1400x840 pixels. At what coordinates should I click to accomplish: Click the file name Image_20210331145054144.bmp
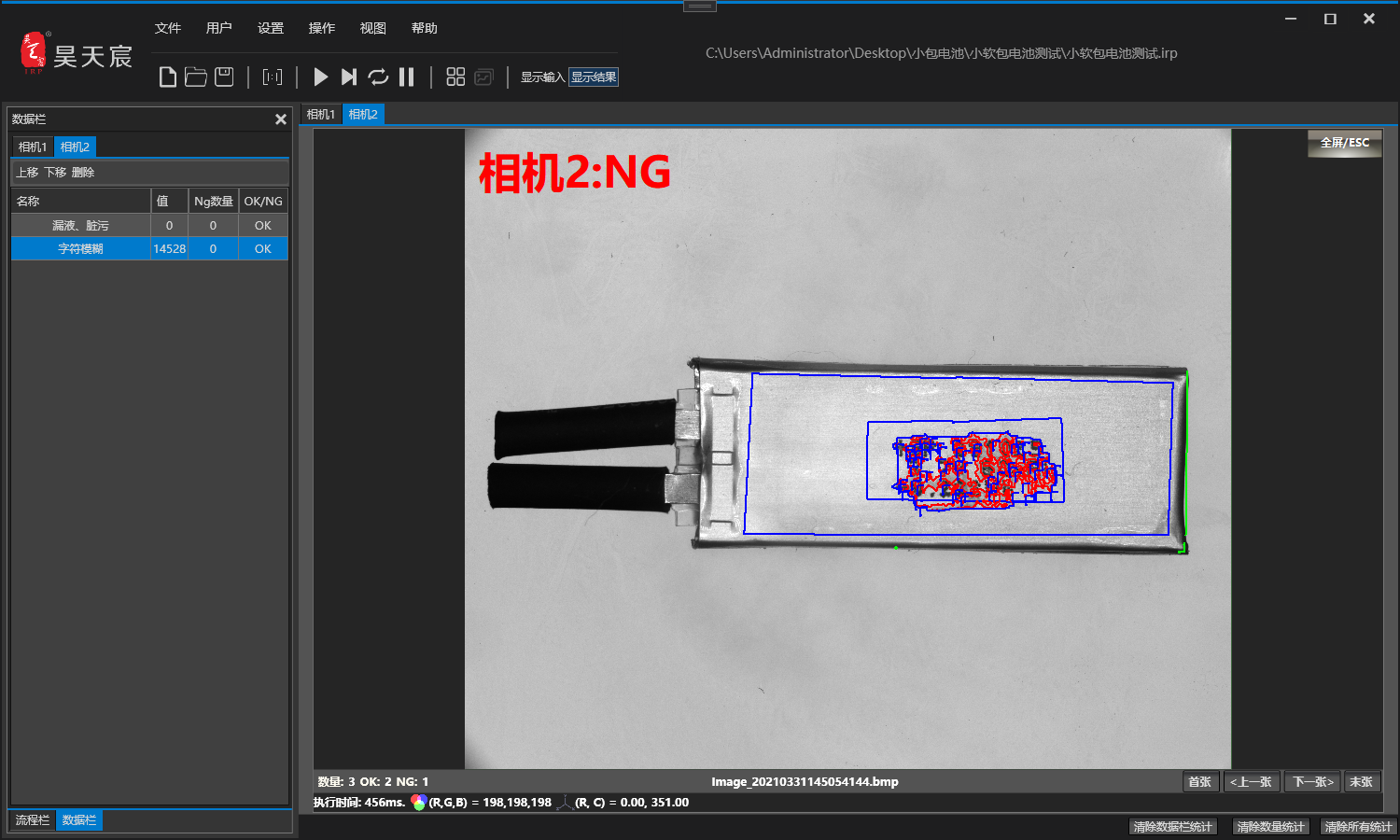click(x=805, y=782)
